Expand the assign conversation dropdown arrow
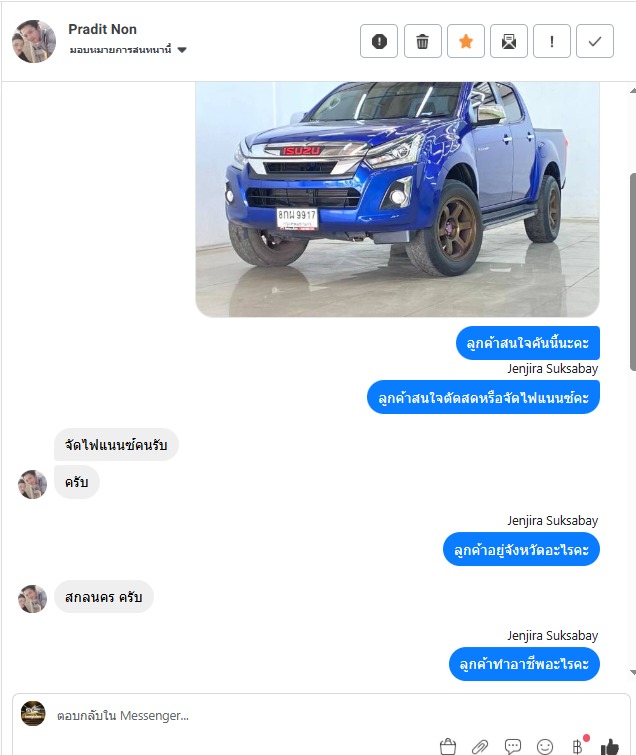This screenshot has height=755, width=636. pos(182,50)
